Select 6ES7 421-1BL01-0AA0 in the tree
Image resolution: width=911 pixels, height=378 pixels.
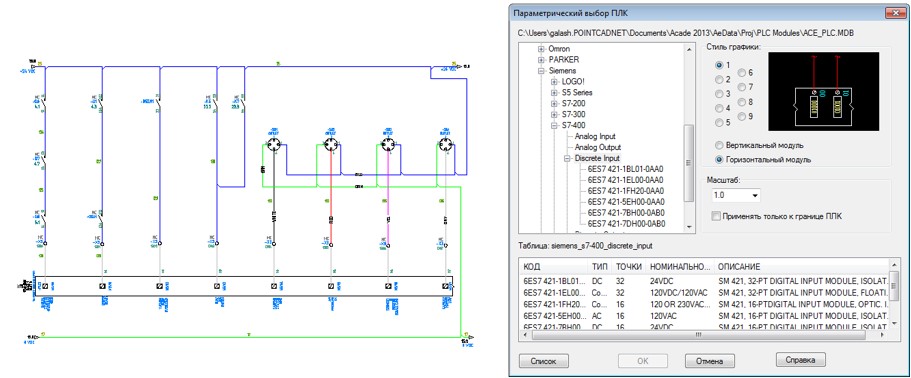click(626, 169)
